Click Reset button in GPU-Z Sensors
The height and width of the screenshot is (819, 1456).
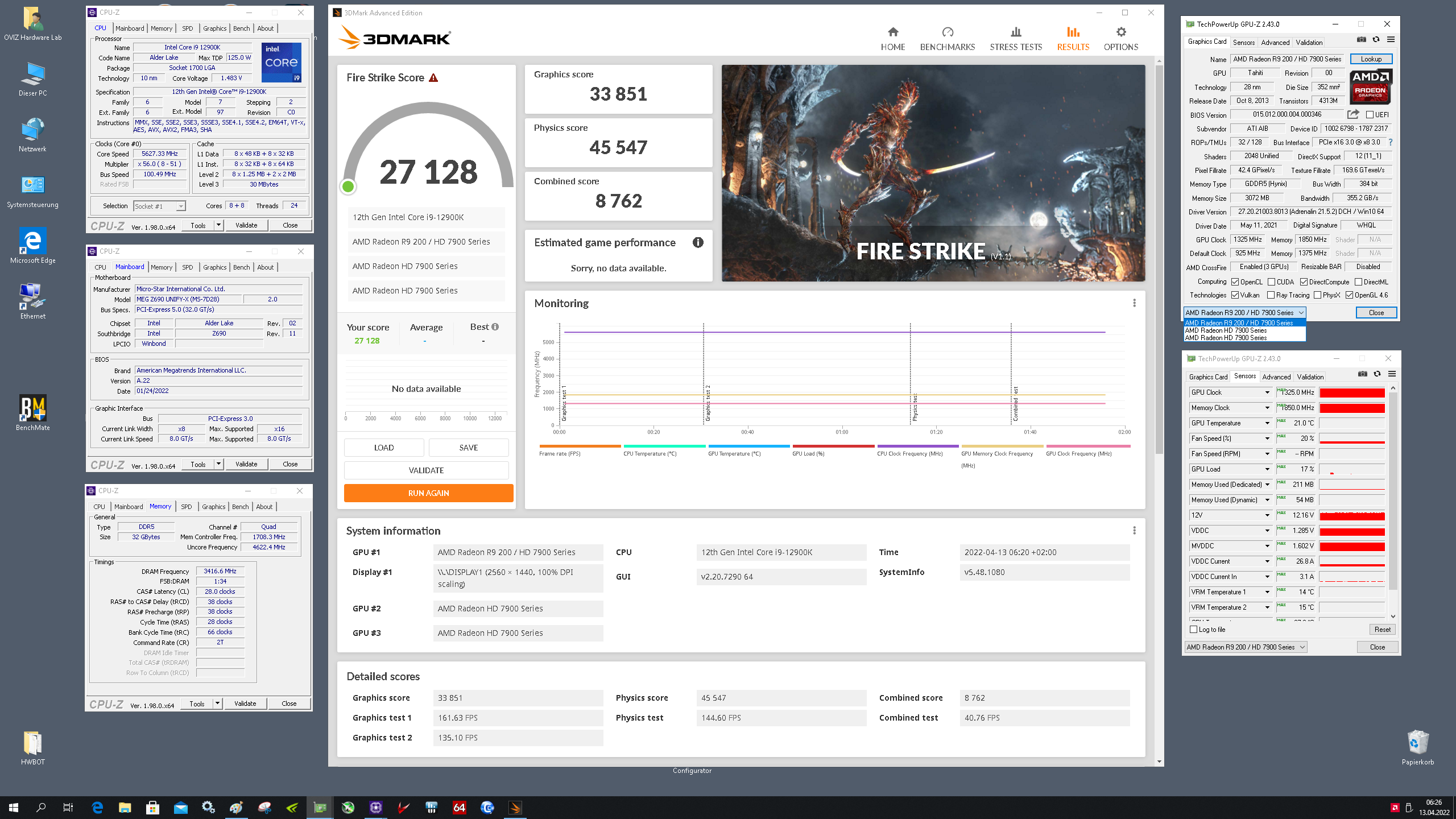[x=1382, y=630]
